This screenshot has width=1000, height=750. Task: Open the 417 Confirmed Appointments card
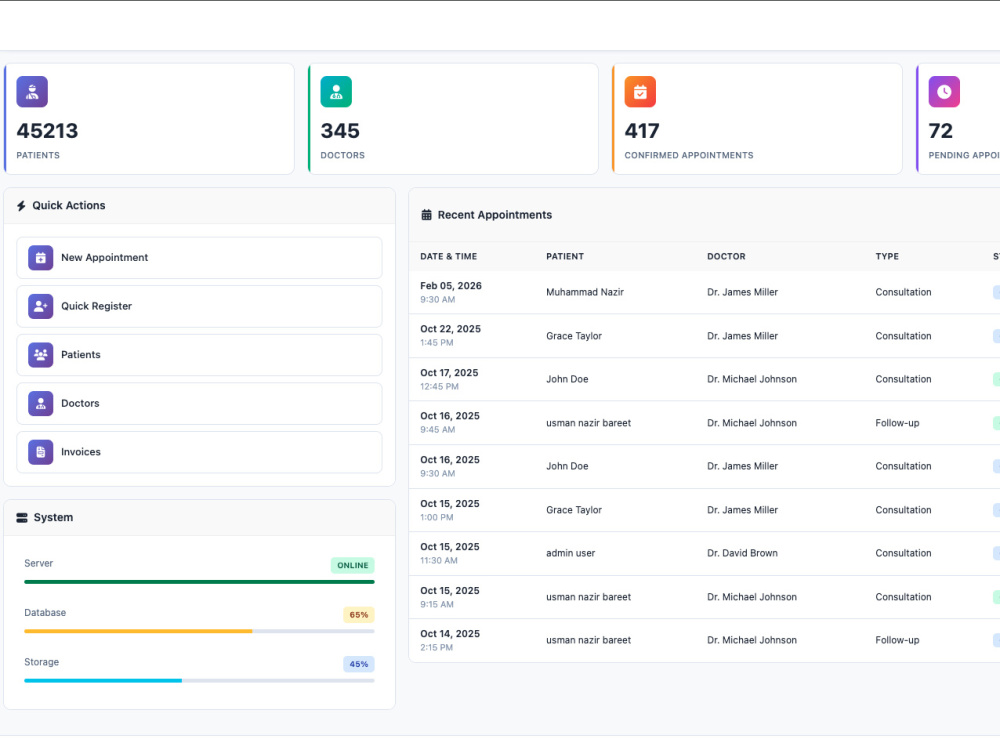click(x=758, y=119)
